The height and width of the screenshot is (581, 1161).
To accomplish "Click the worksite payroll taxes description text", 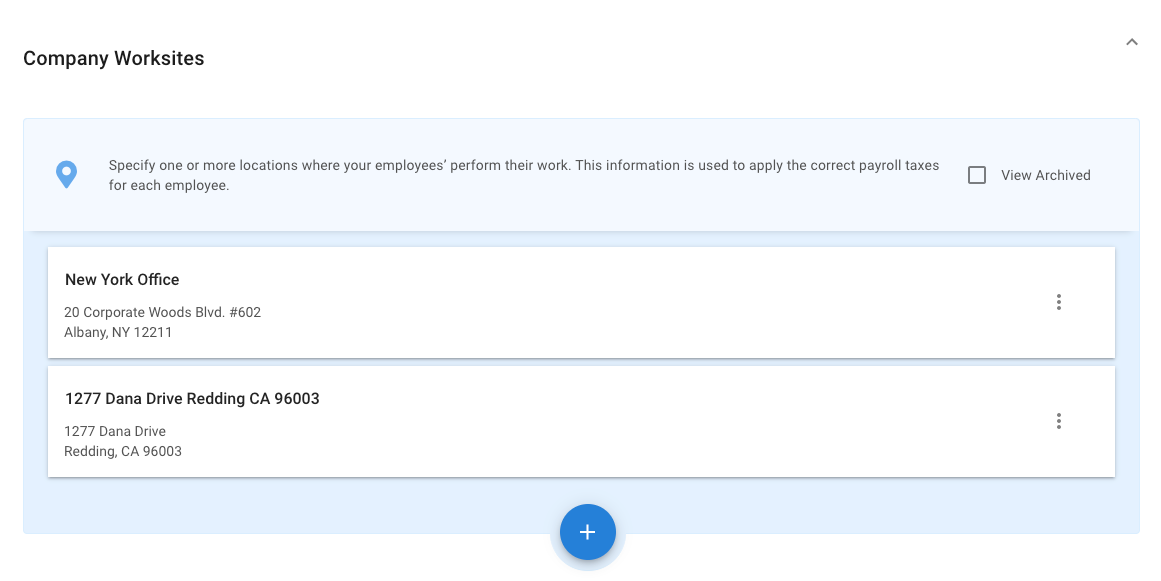I will 523,175.
